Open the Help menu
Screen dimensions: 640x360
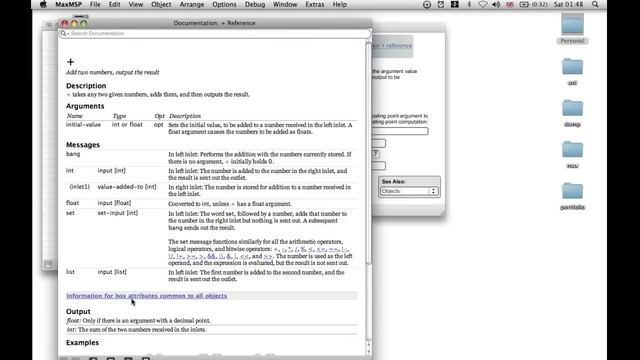click(340, 4)
